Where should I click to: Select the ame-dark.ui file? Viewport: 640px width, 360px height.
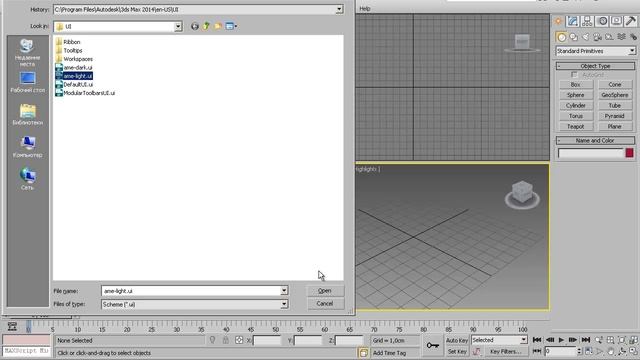click(74, 67)
